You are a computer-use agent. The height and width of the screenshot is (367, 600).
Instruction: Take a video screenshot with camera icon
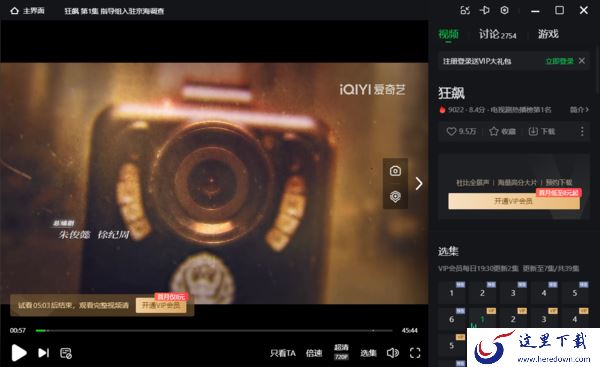point(395,171)
